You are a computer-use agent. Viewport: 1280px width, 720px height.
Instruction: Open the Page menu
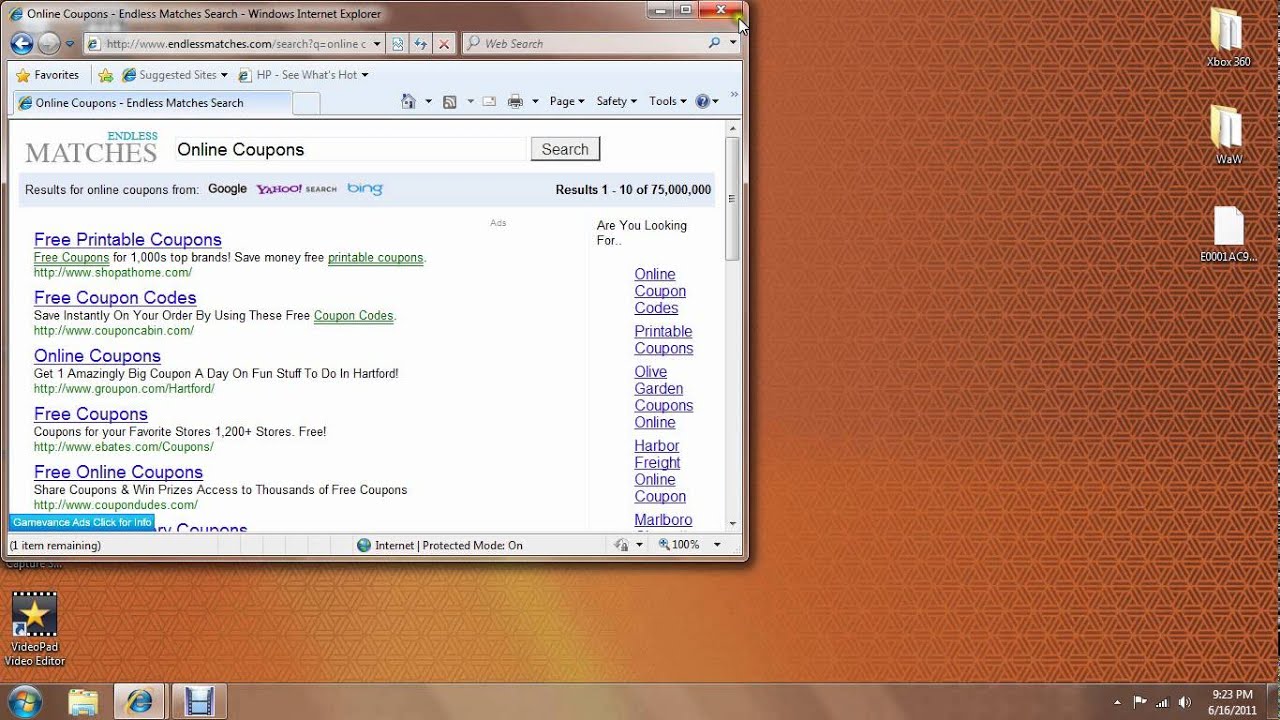click(567, 101)
